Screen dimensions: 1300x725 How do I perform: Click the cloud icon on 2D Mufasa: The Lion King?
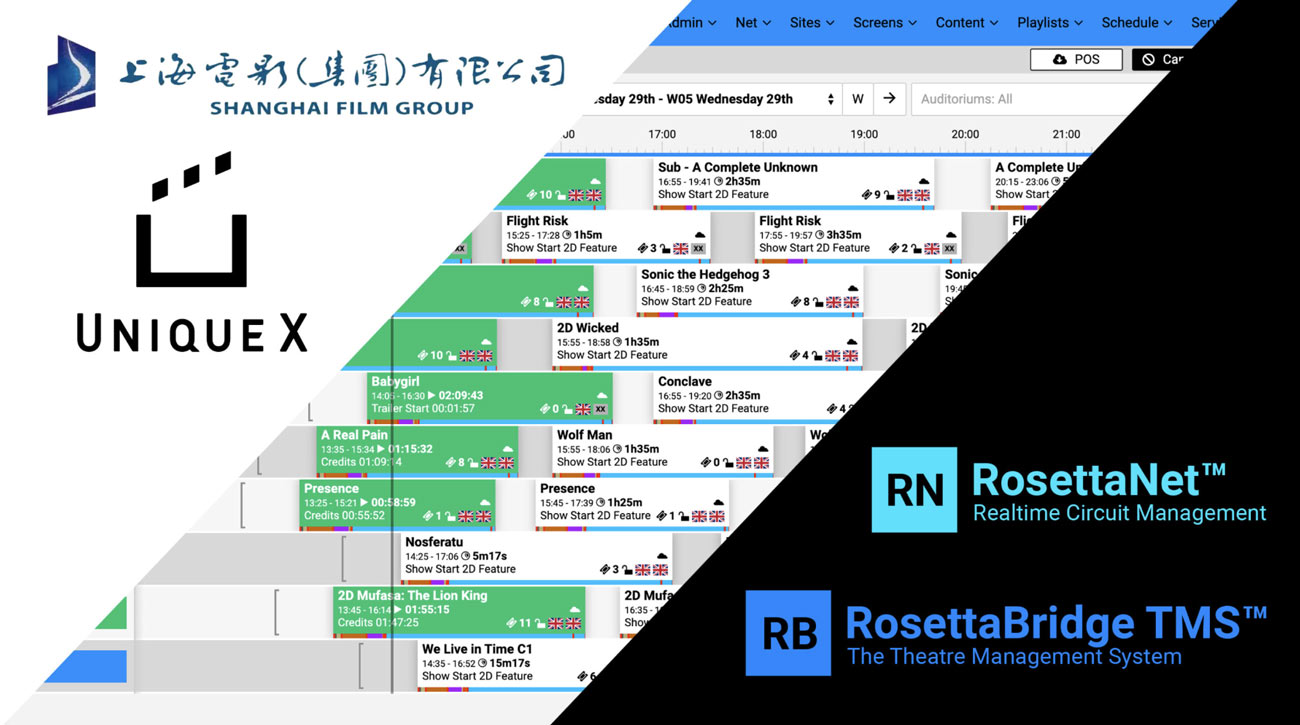pyautogui.click(x=574, y=610)
